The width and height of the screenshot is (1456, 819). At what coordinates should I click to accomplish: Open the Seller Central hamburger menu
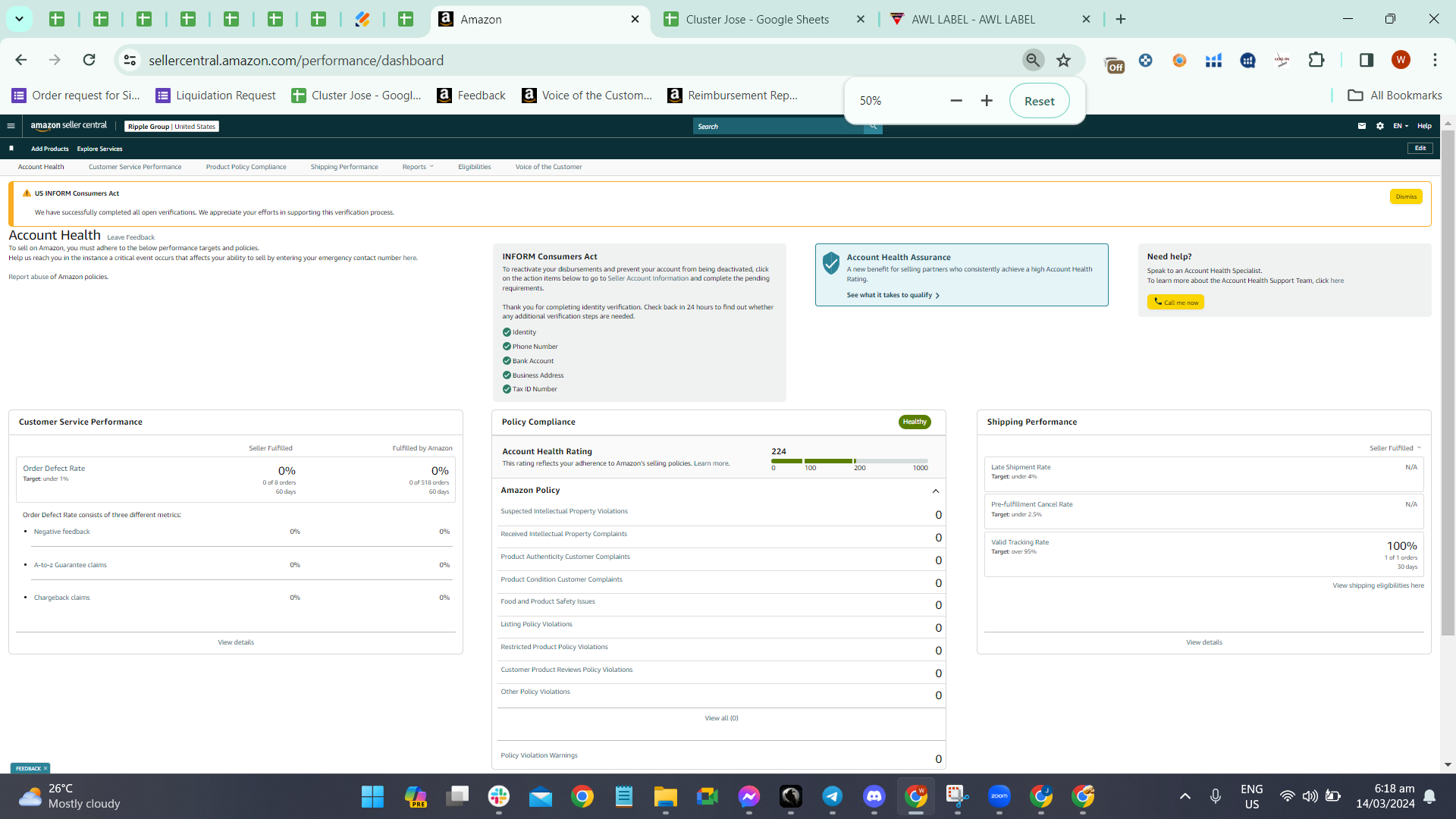click(x=11, y=126)
